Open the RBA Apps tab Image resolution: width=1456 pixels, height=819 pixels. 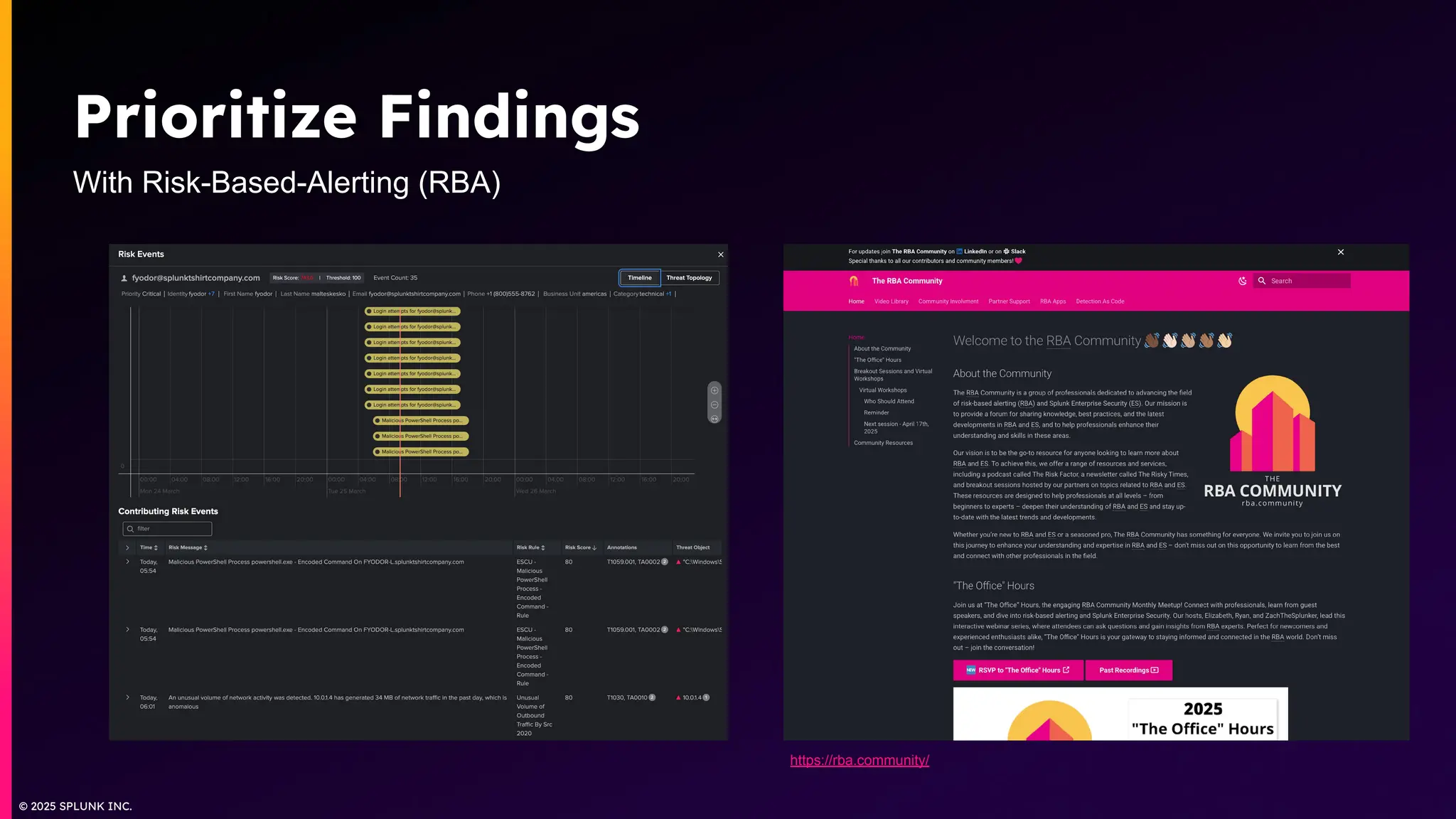coord(1053,301)
